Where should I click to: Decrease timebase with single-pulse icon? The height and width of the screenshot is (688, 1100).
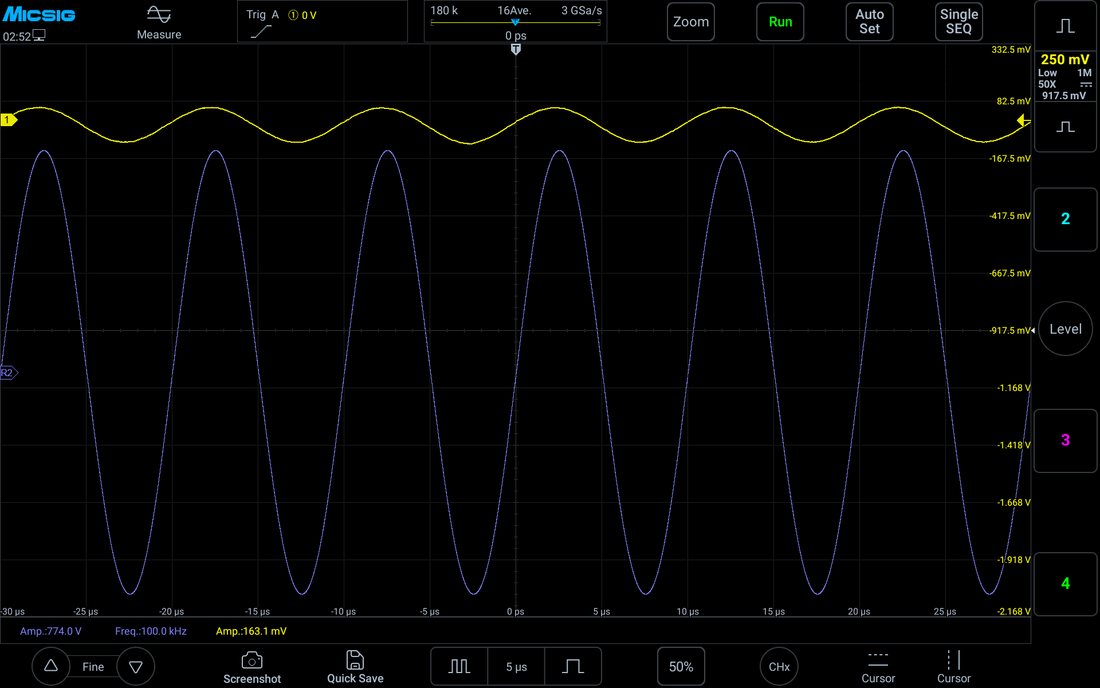coord(572,666)
